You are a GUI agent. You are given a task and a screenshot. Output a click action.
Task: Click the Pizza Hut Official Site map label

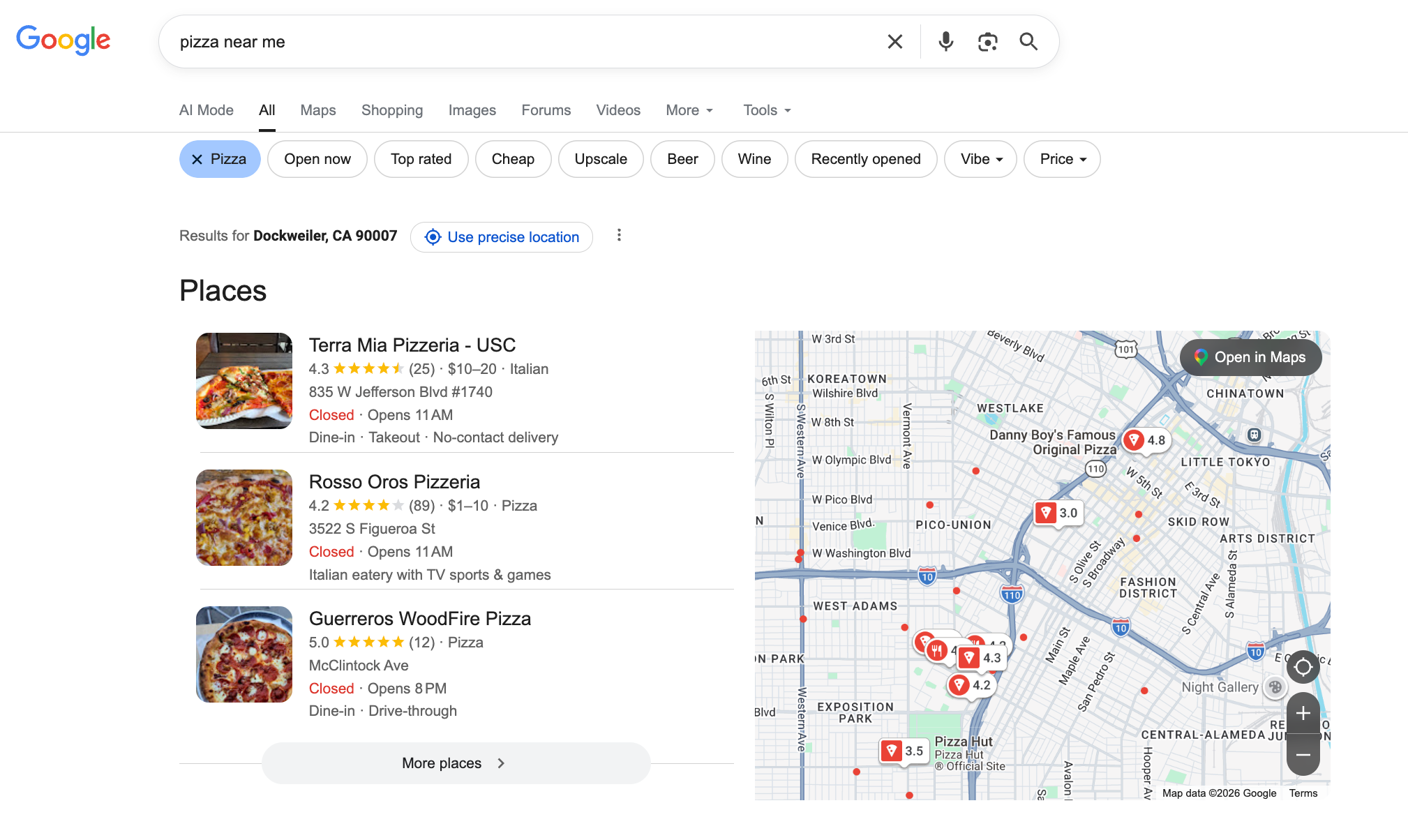click(x=970, y=753)
